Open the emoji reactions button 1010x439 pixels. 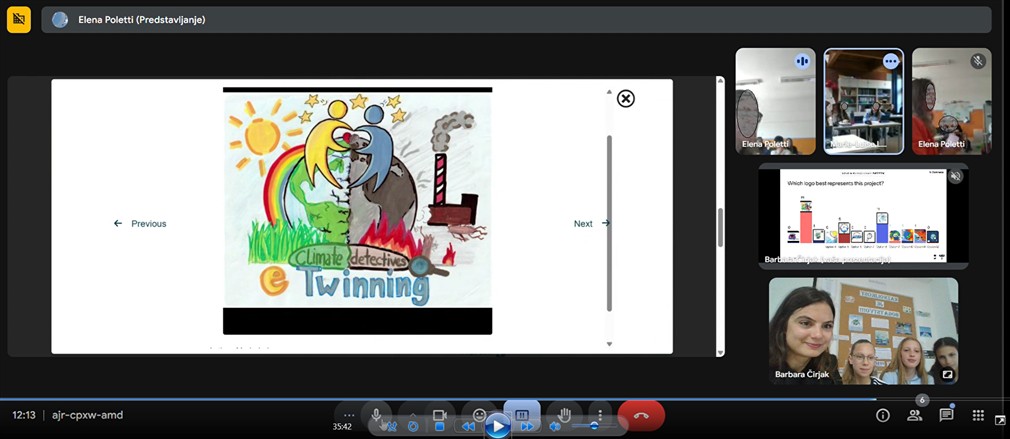tap(479, 415)
